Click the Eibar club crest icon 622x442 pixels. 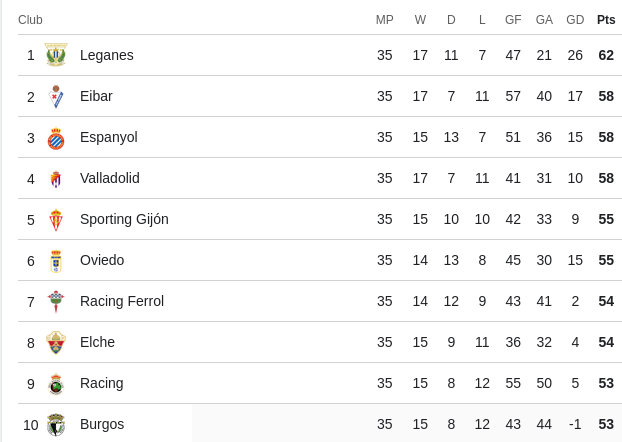pos(56,96)
